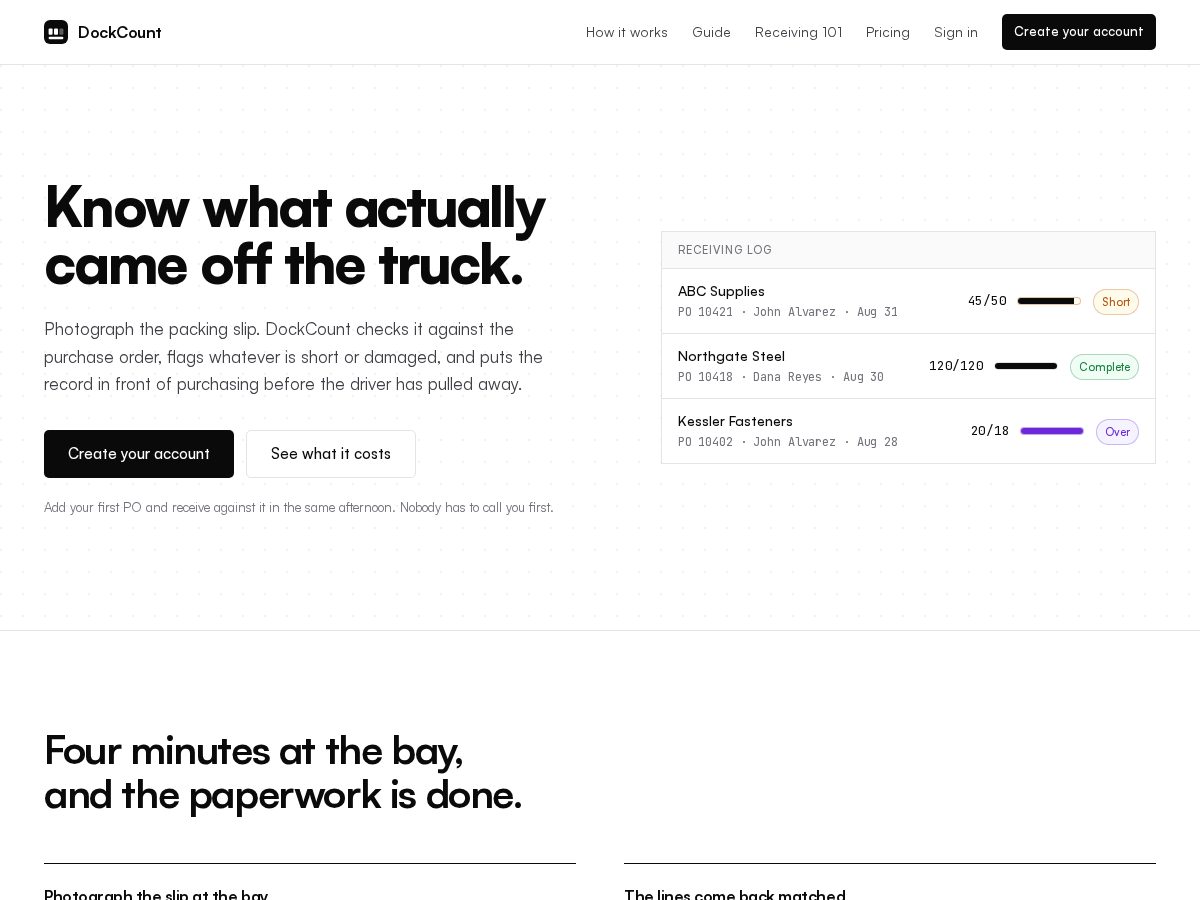Click the Over status badge
The image size is (1200, 900).
point(1117,432)
